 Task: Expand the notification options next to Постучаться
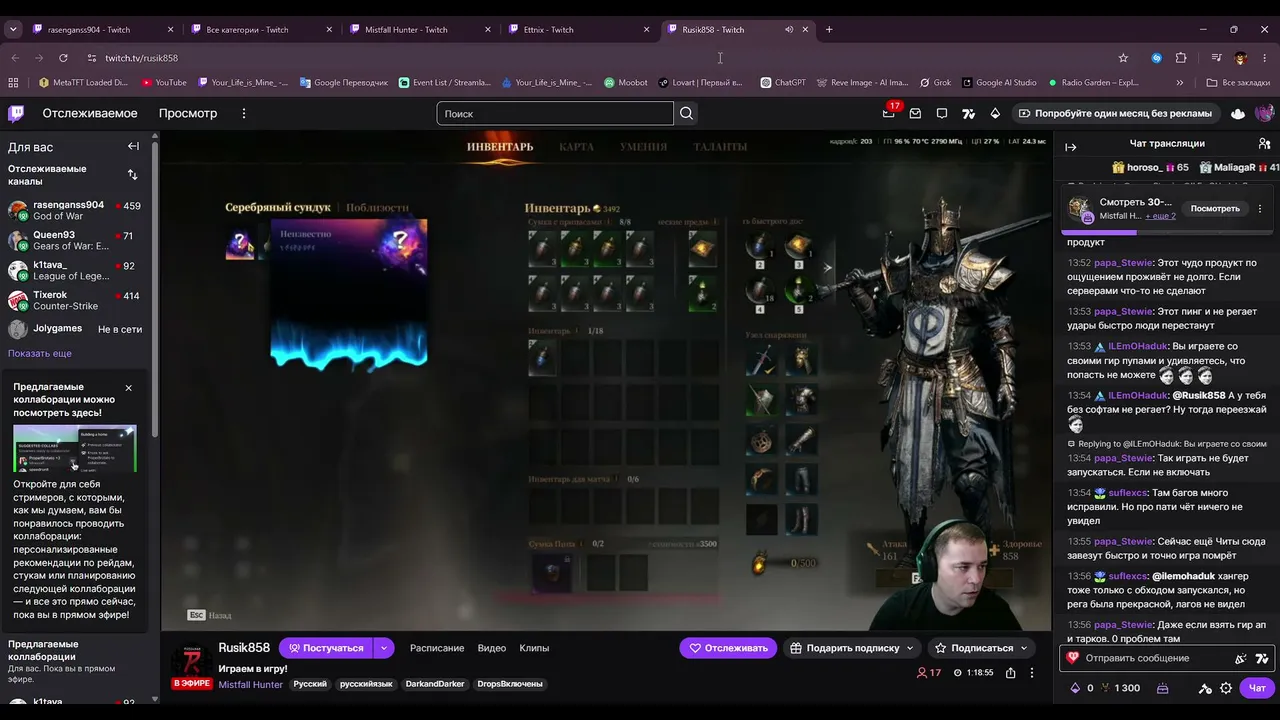383,648
